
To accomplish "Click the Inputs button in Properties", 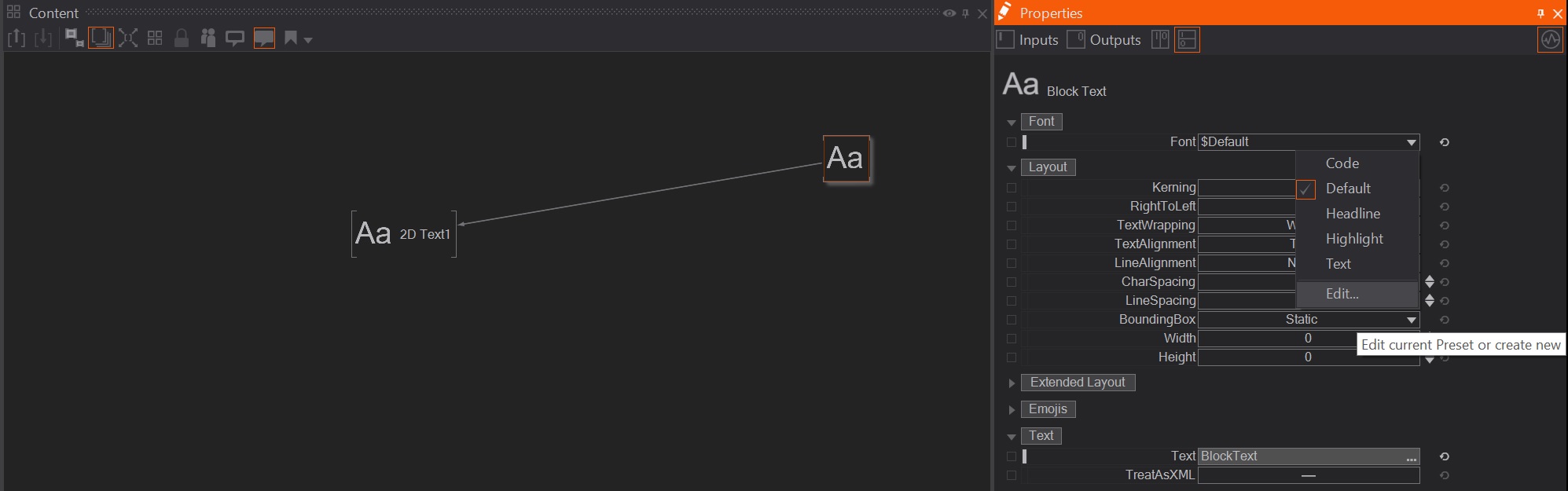I will coord(1028,40).
